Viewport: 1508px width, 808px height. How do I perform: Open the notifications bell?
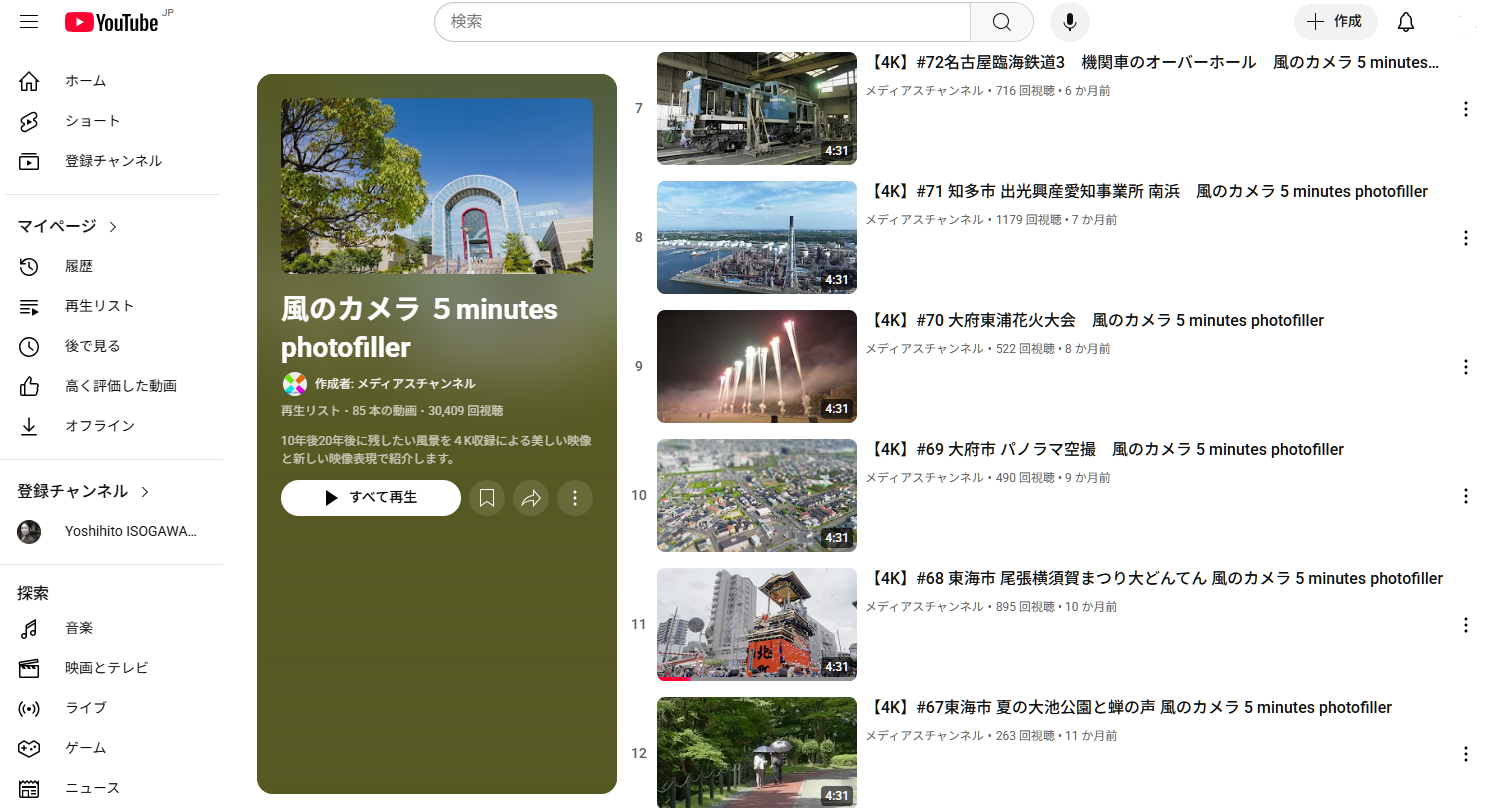(1405, 22)
